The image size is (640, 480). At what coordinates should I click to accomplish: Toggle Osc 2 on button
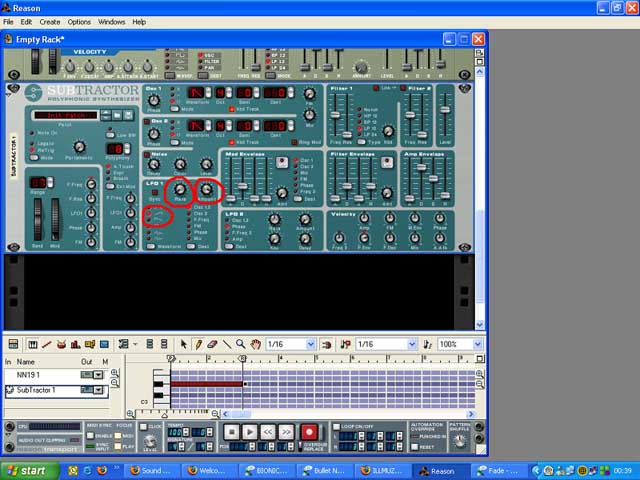pos(147,122)
